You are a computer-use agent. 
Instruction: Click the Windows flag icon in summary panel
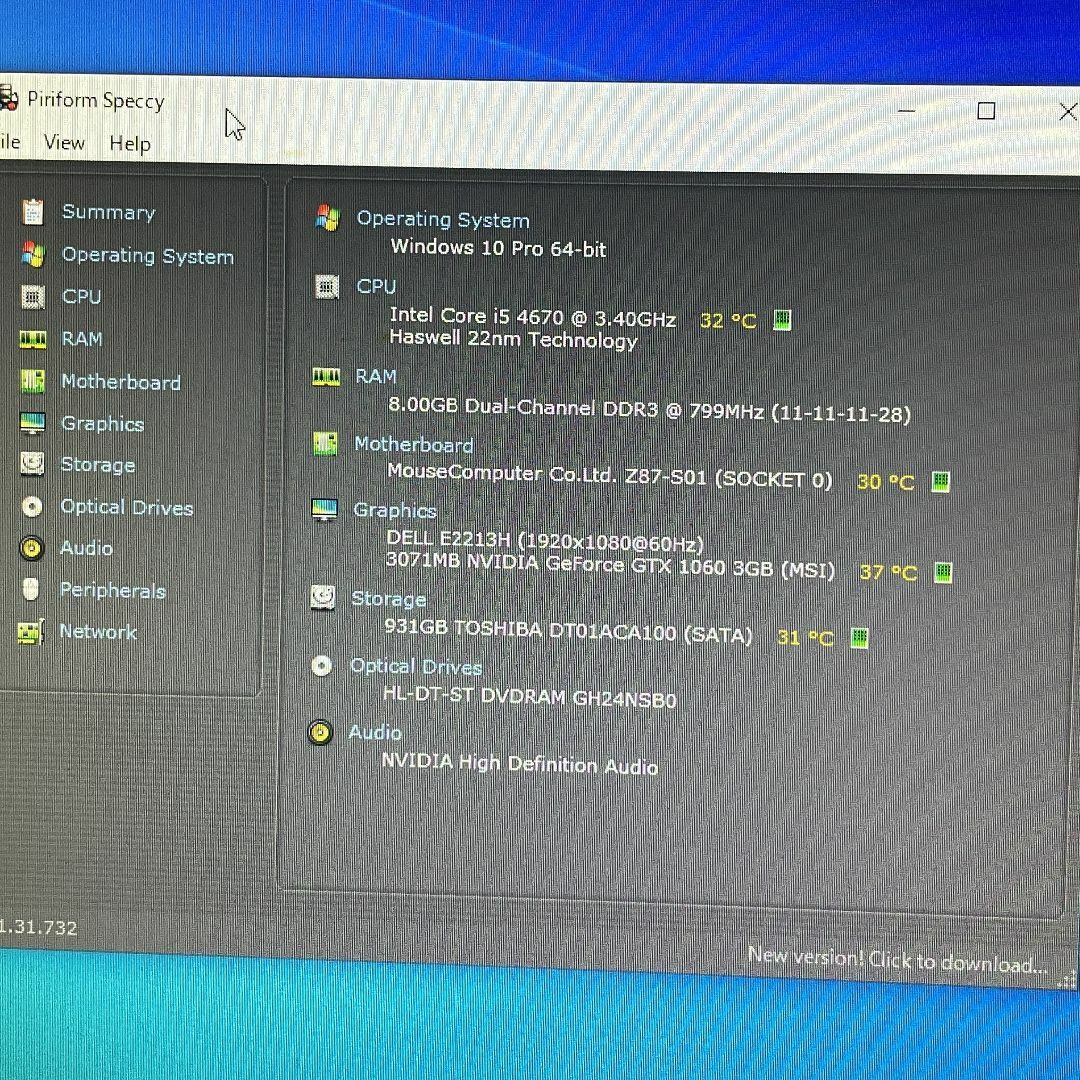tap(328, 218)
